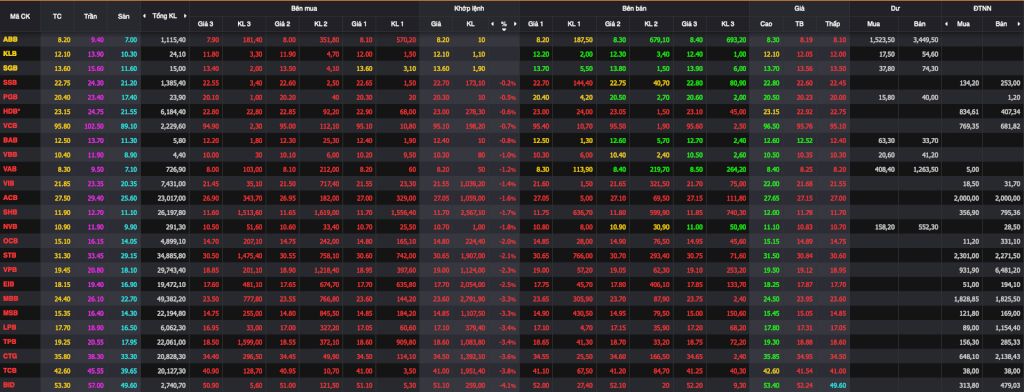Click the ĐTNN header group

pyautogui.click(x=982, y=8)
